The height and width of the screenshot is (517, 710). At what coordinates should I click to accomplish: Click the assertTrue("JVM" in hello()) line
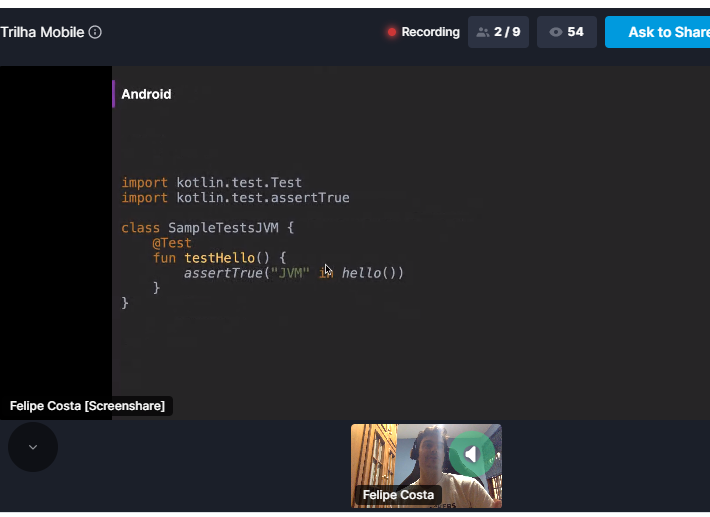pyautogui.click(x=293, y=273)
